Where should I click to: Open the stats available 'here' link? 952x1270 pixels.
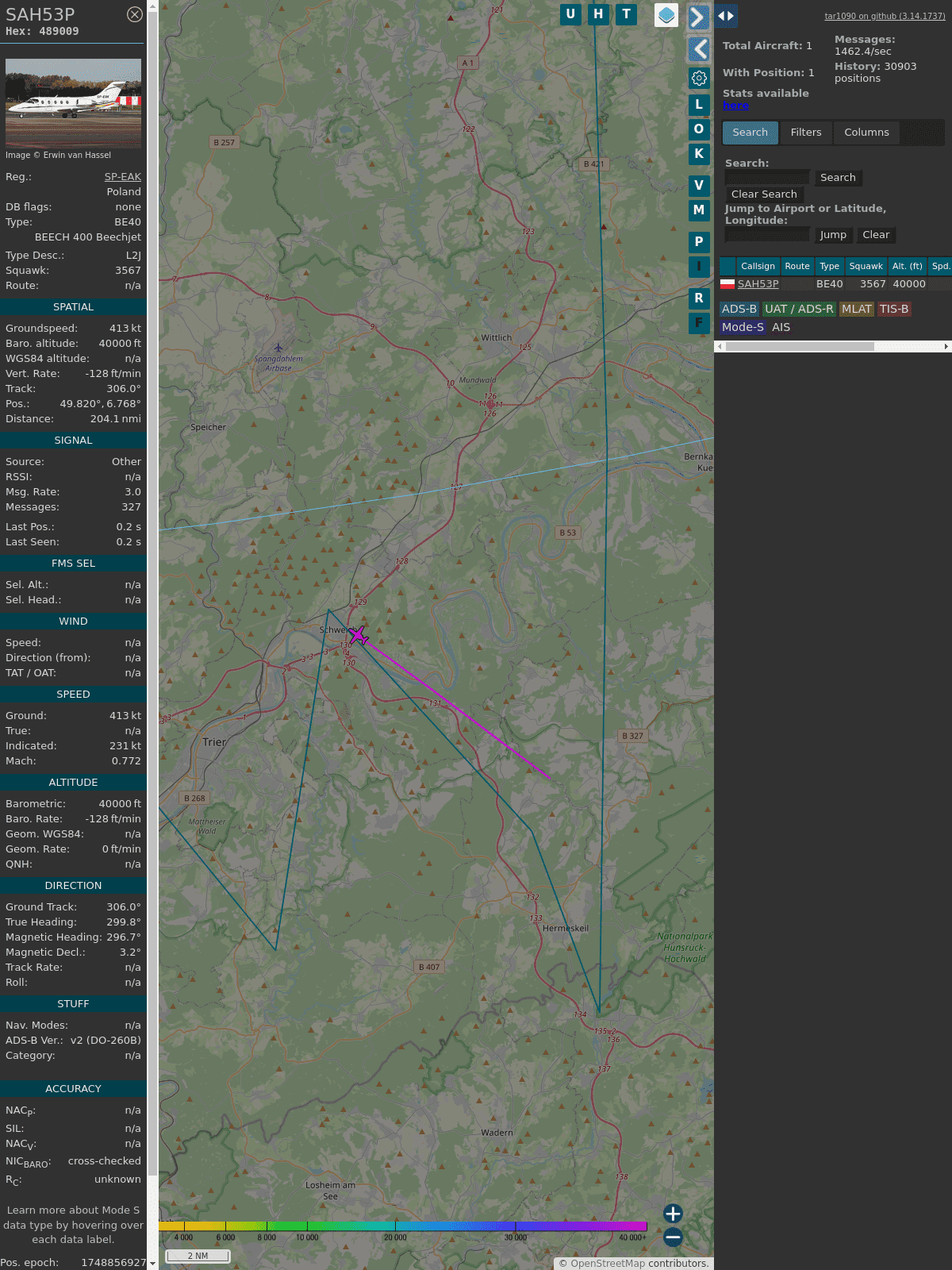tap(735, 106)
